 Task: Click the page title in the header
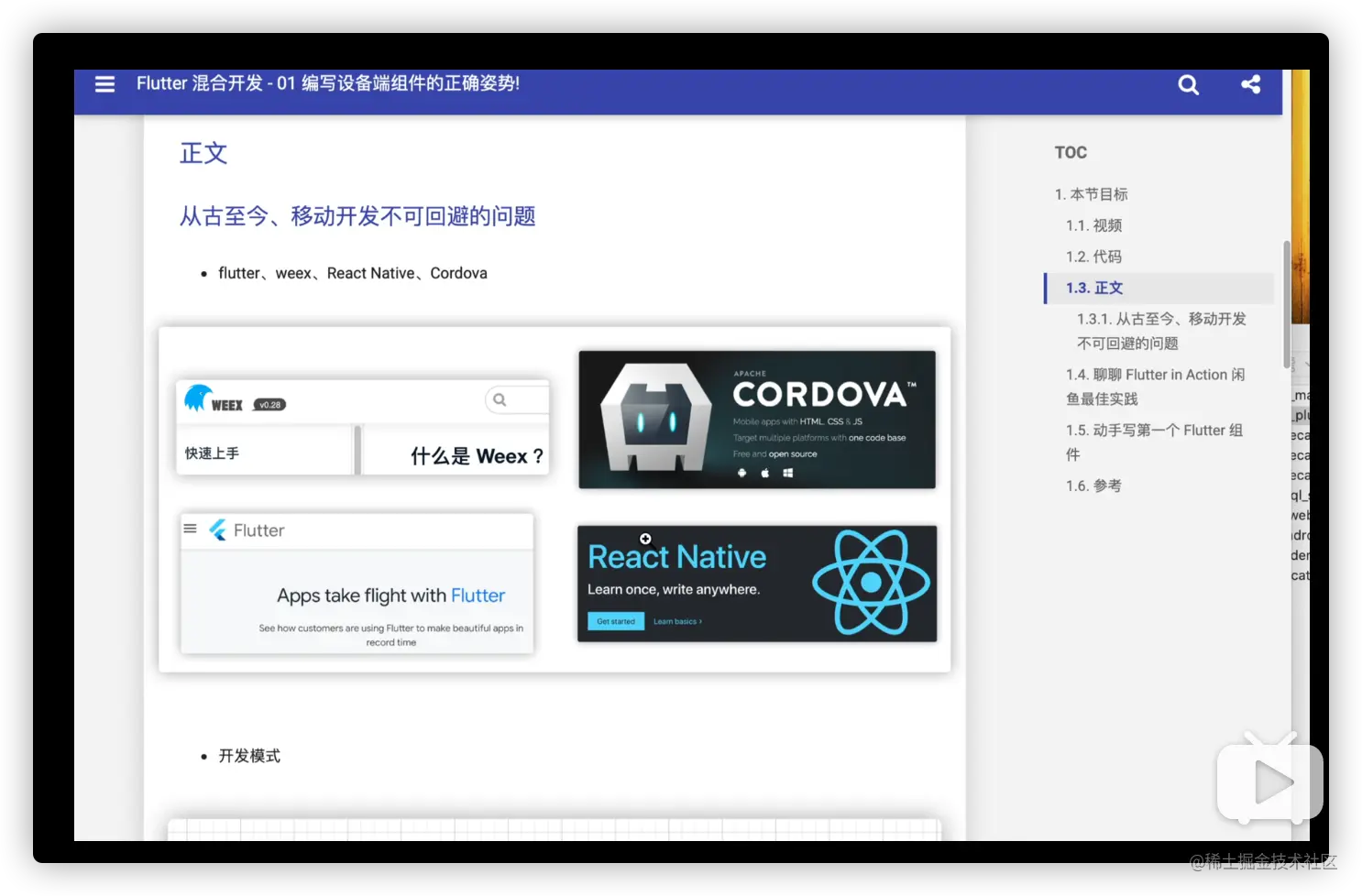point(328,83)
